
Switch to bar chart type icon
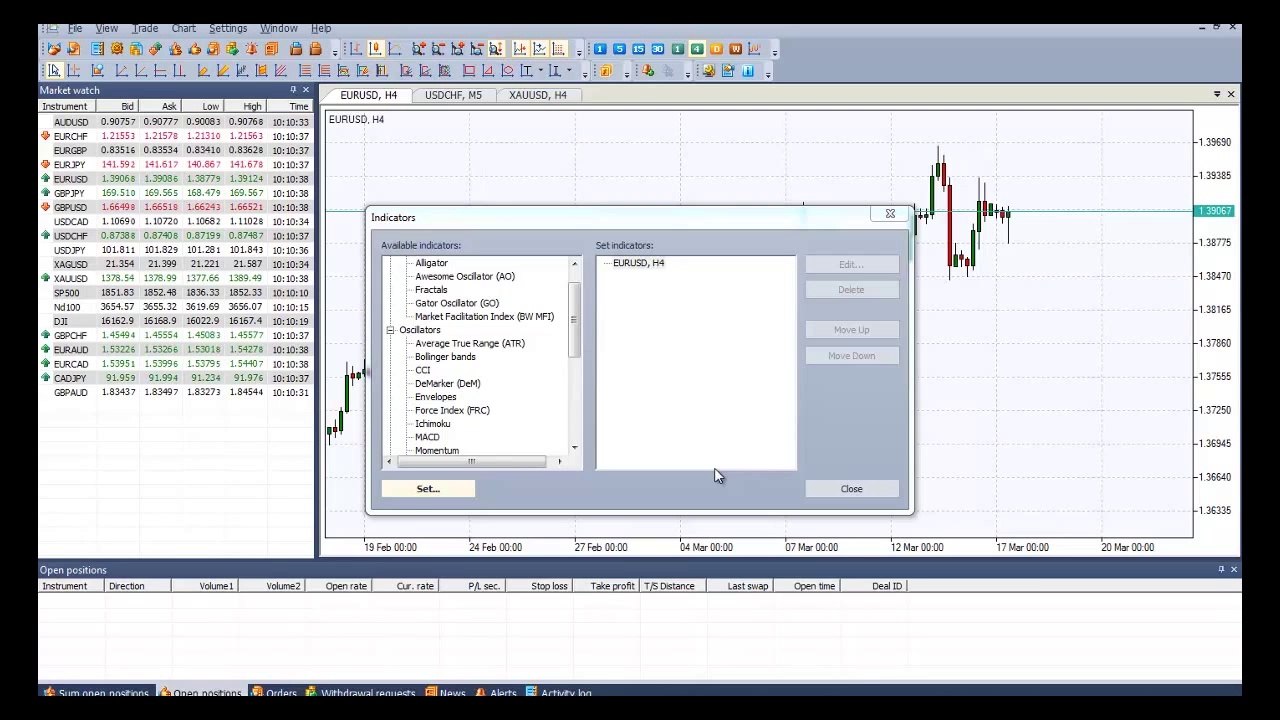(356, 49)
